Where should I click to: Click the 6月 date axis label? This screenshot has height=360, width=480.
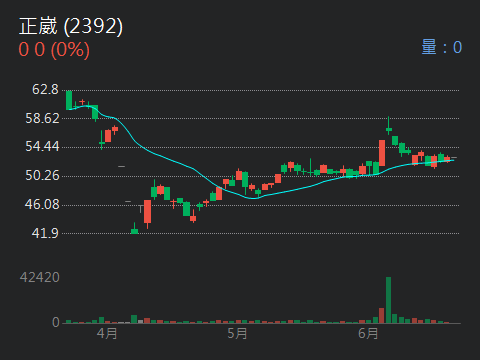(368, 333)
